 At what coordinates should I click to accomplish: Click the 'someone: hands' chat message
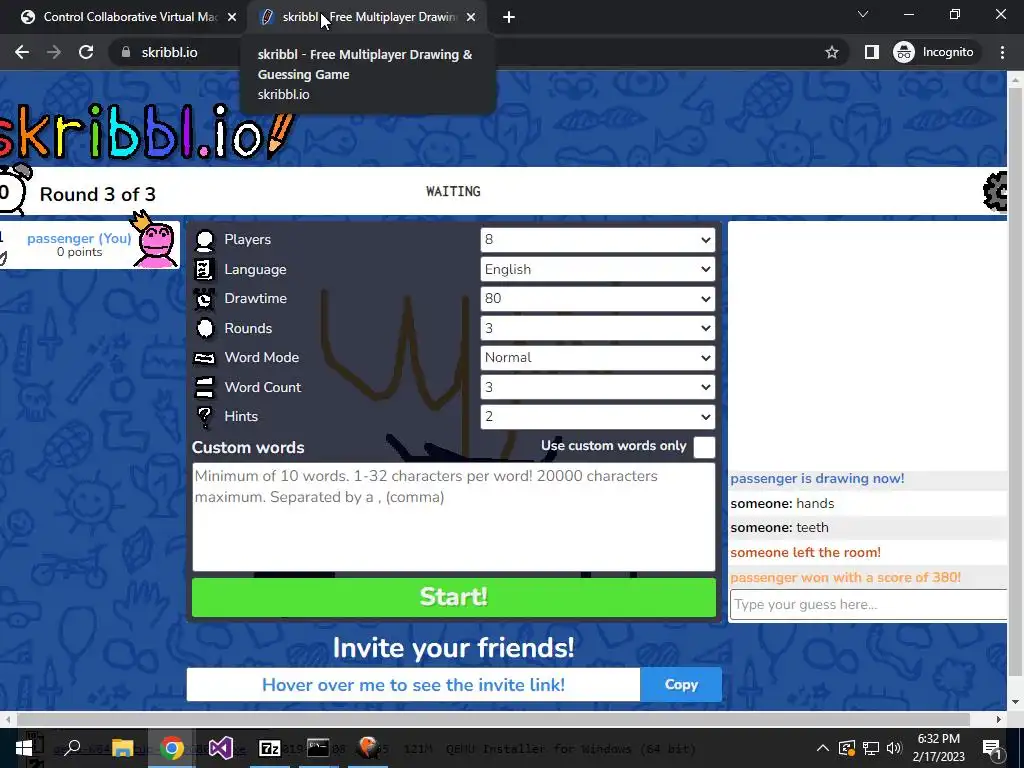coord(782,504)
